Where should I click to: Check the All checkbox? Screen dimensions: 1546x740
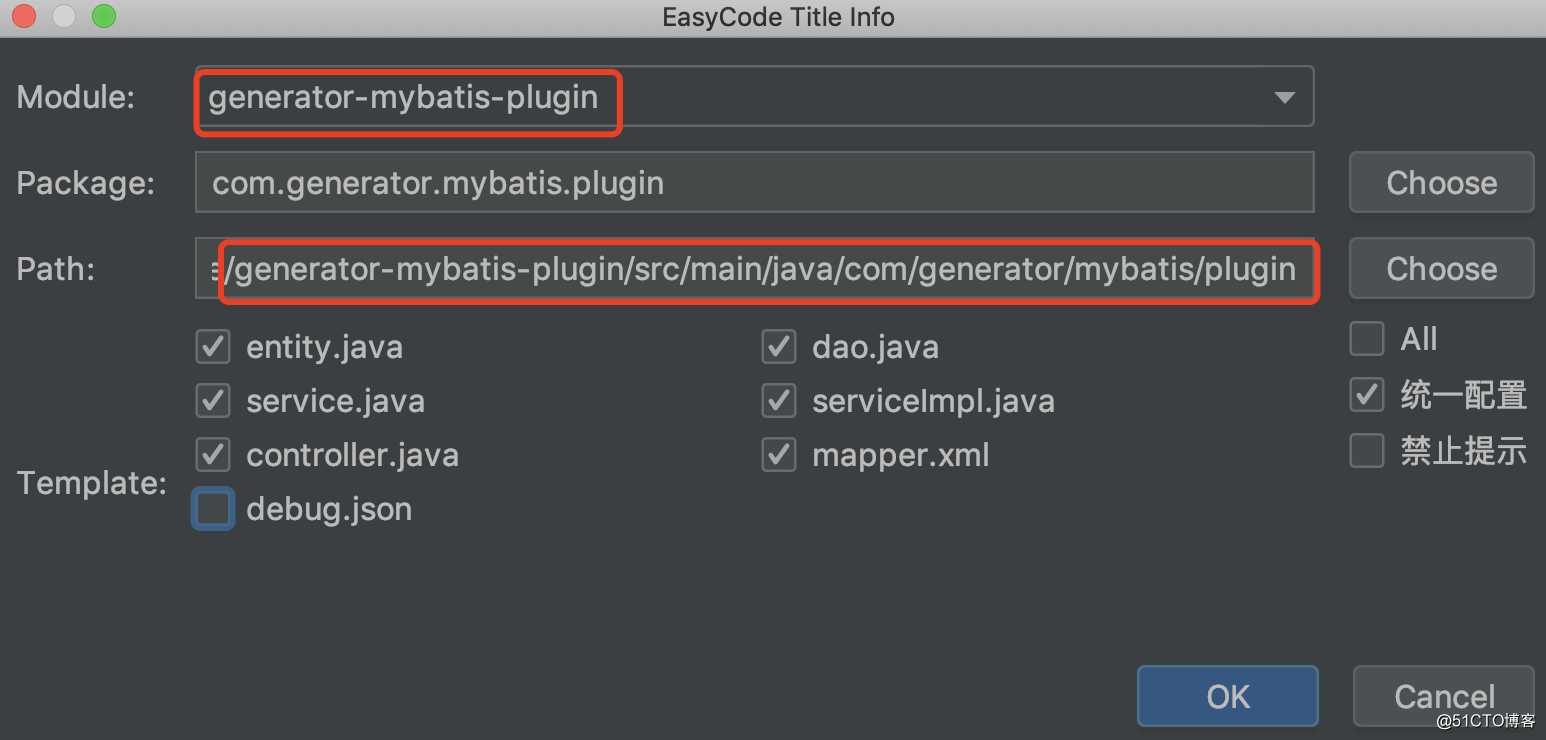point(1367,339)
